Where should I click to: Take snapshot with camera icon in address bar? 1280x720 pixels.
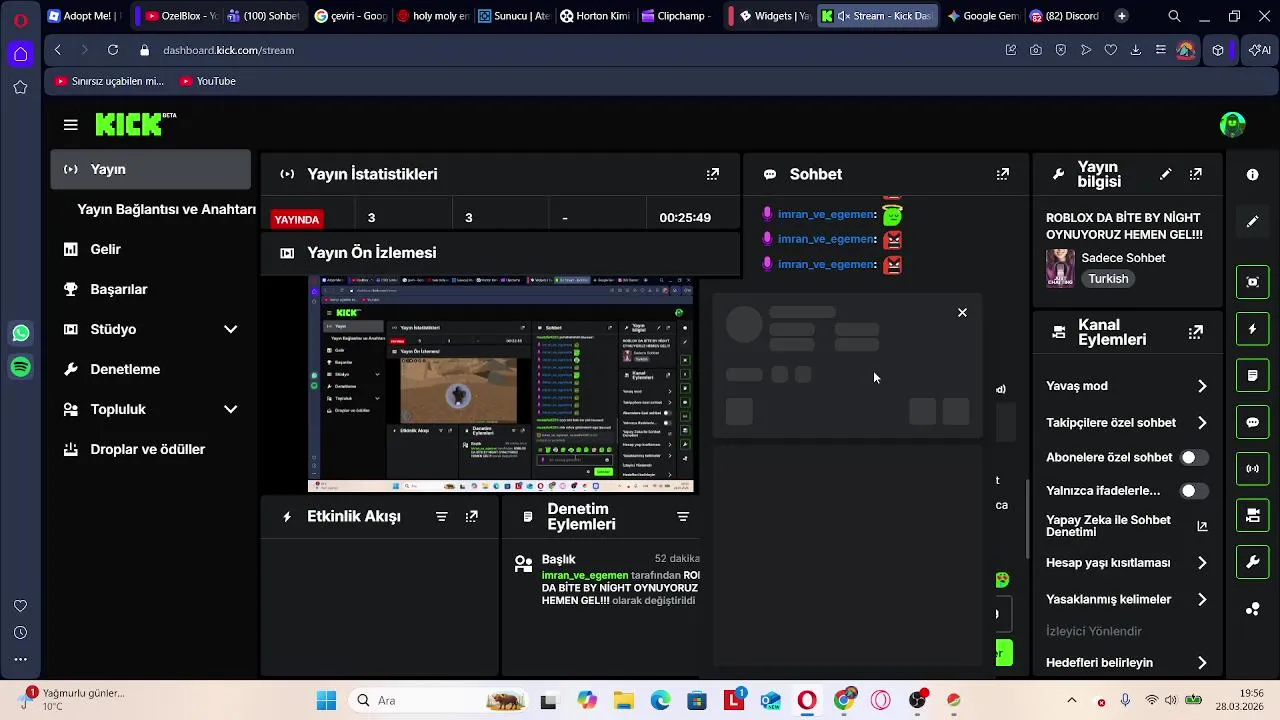coord(1035,50)
